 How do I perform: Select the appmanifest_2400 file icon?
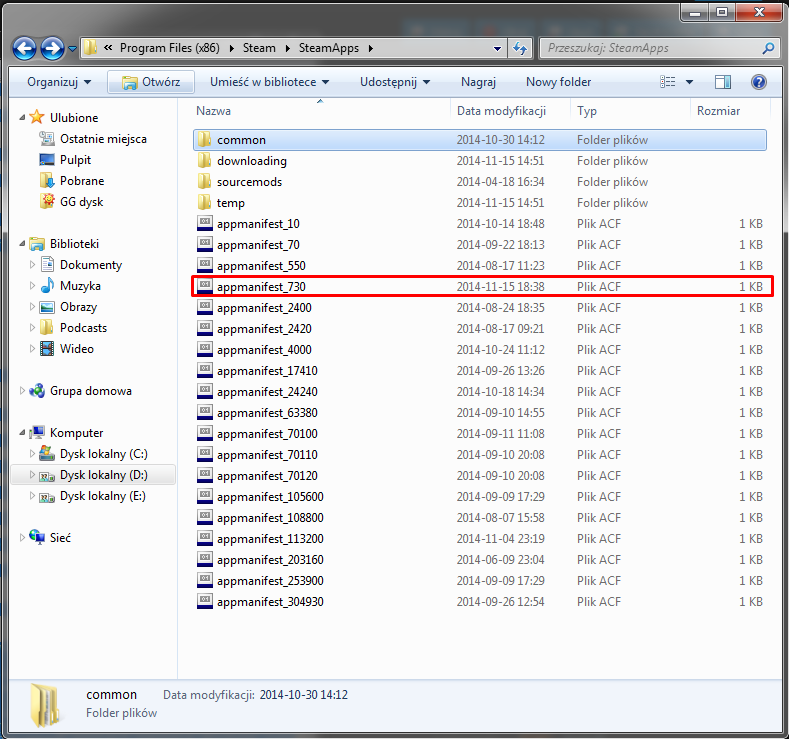204,307
